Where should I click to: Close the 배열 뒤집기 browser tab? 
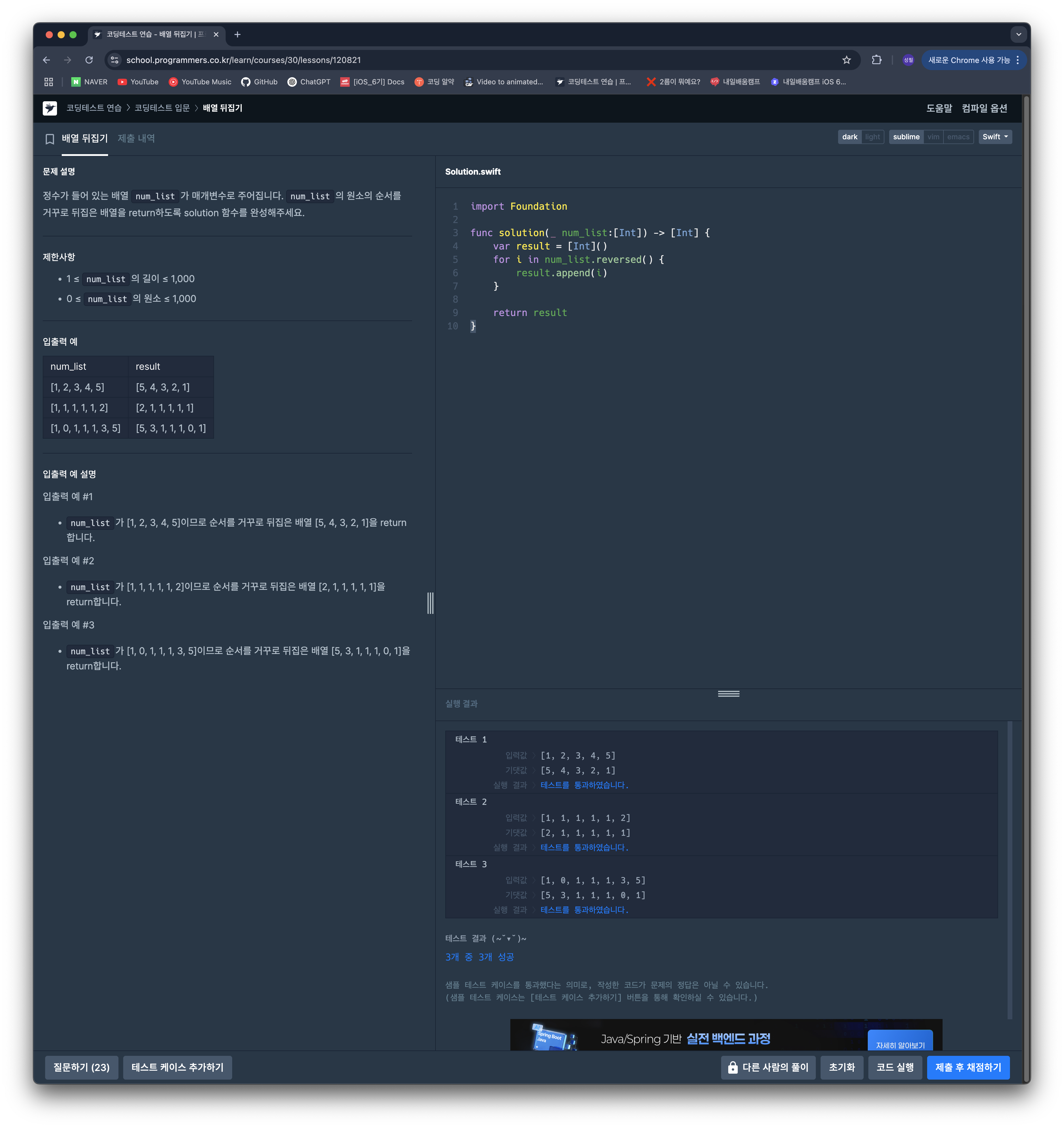[216, 35]
